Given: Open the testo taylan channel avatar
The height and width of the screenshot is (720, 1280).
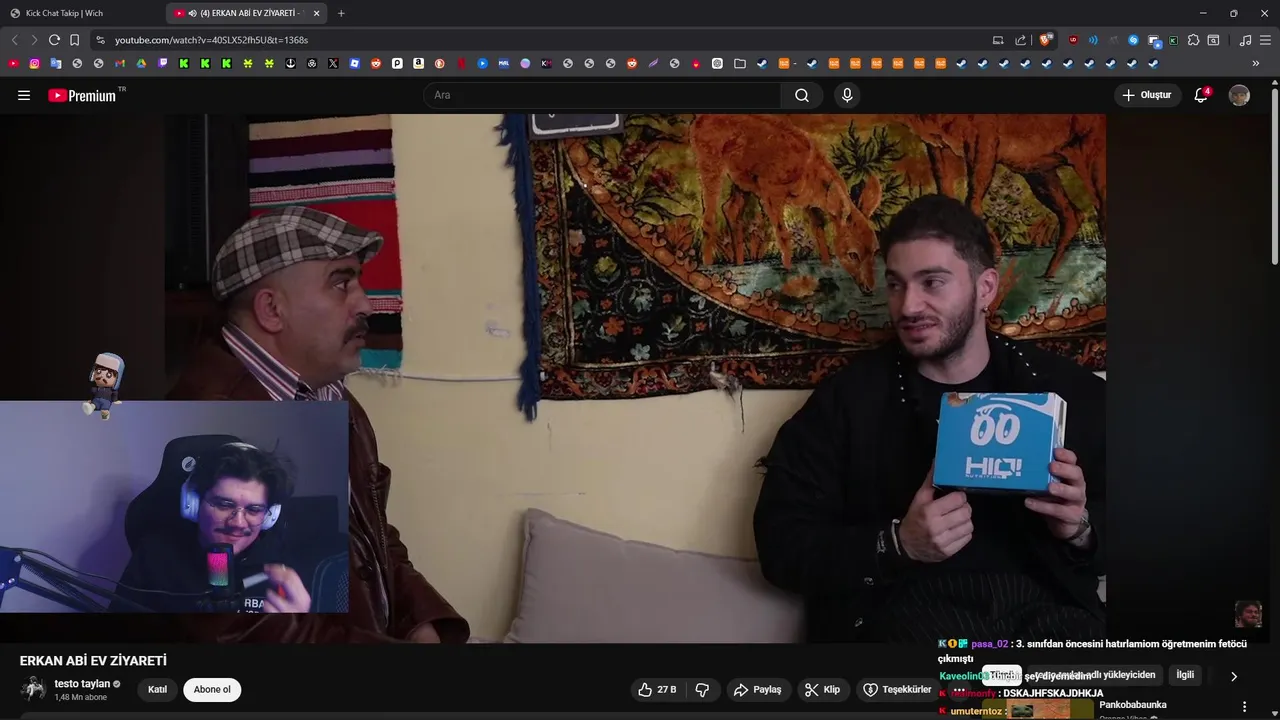Looking at the screenshot, I should click(x=34, y=689).
